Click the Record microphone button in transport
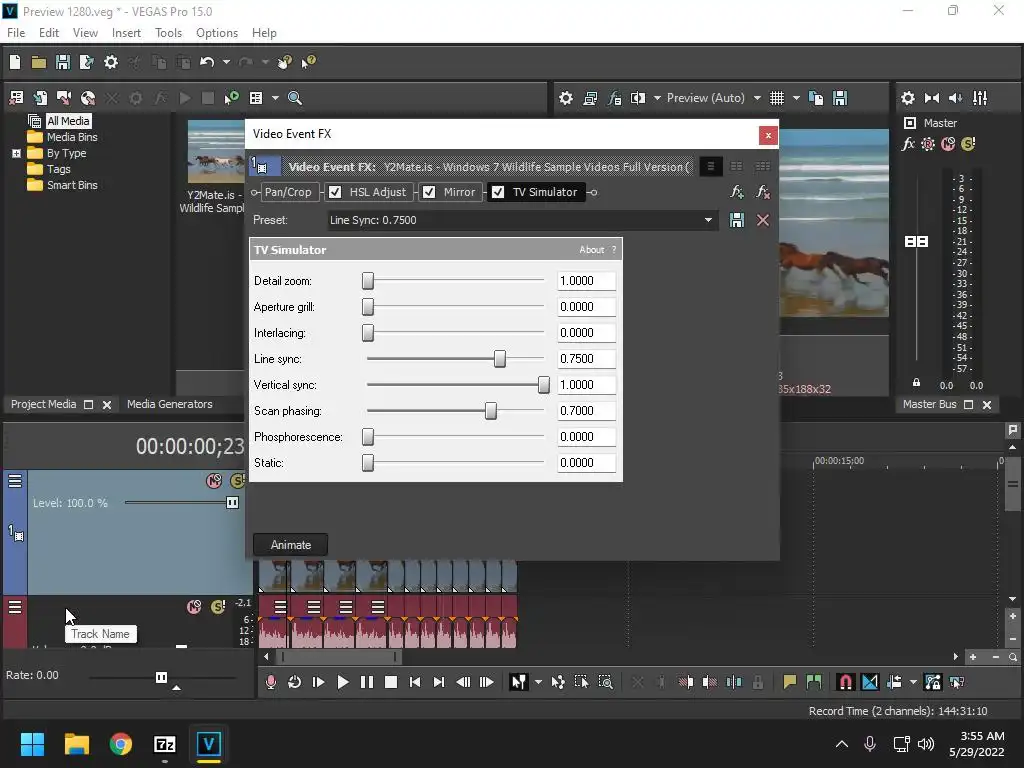The height and width of the screenshot is (768, 1024). point(270,682)
